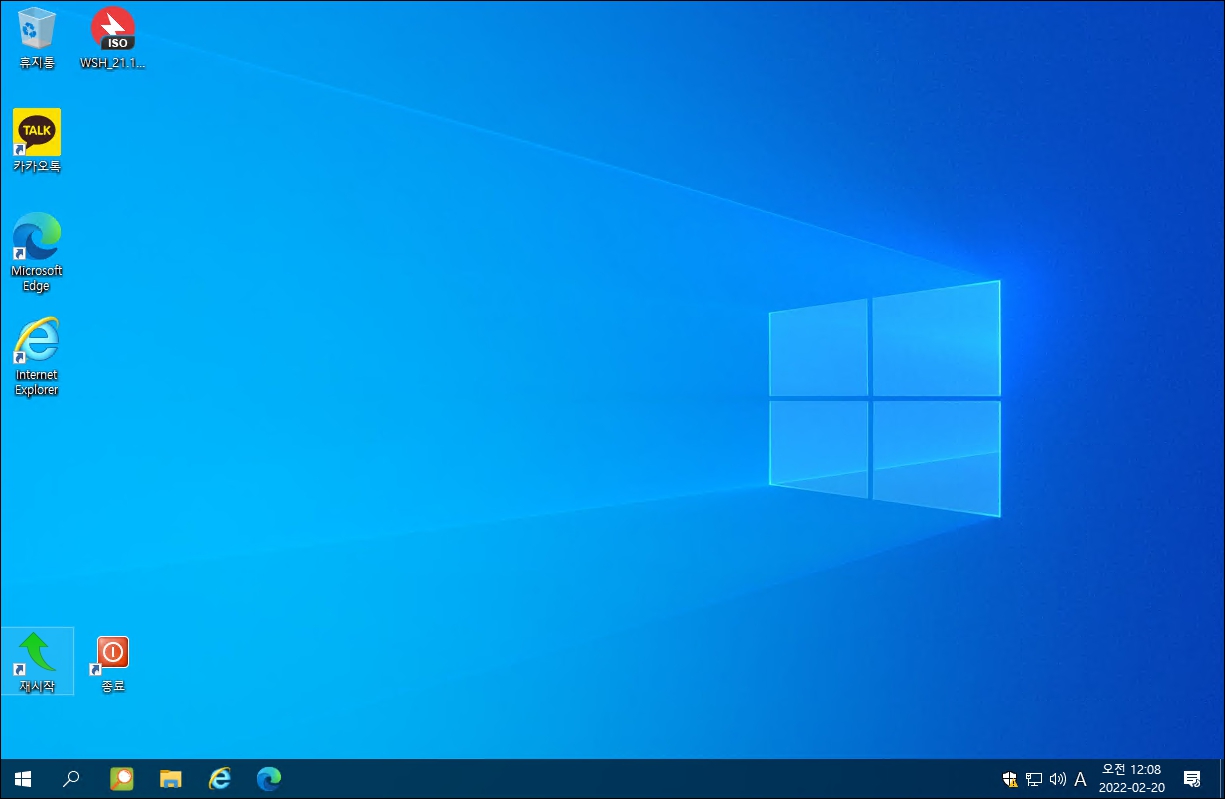
Task: Open the Windows Start menu
Action: tap(23, 778)
